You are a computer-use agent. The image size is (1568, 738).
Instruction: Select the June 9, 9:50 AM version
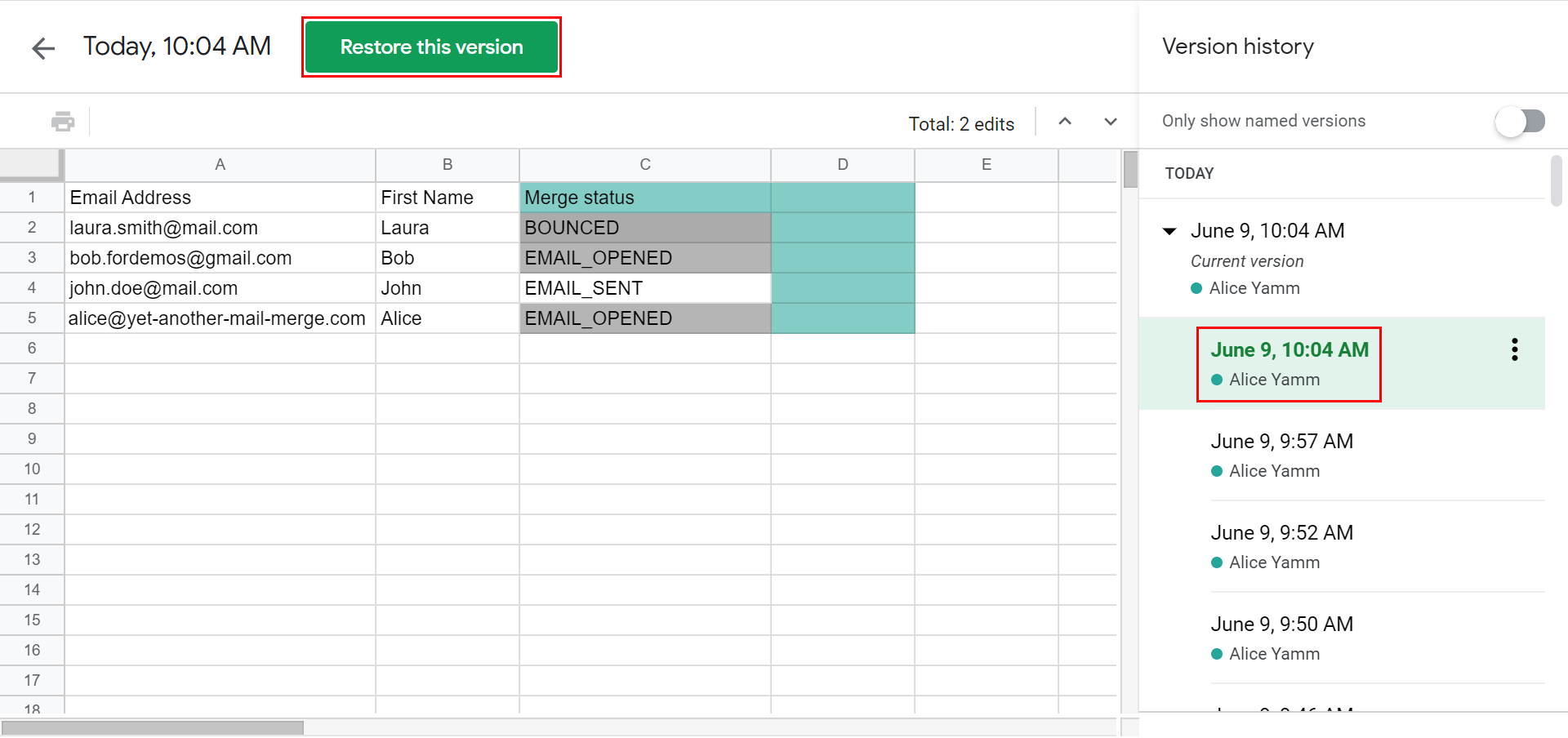point(1281,625)
